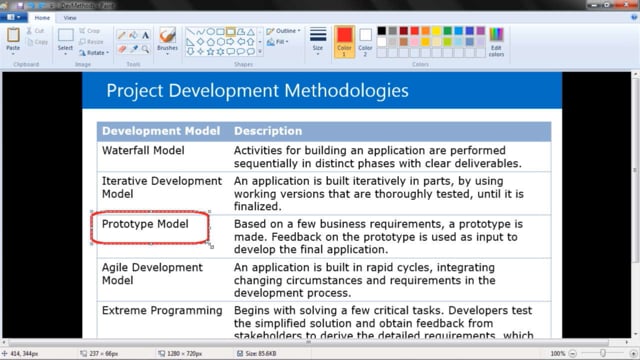Pick the black color swatch
This screenshot has height=360, width=640.
click(382, 31)
